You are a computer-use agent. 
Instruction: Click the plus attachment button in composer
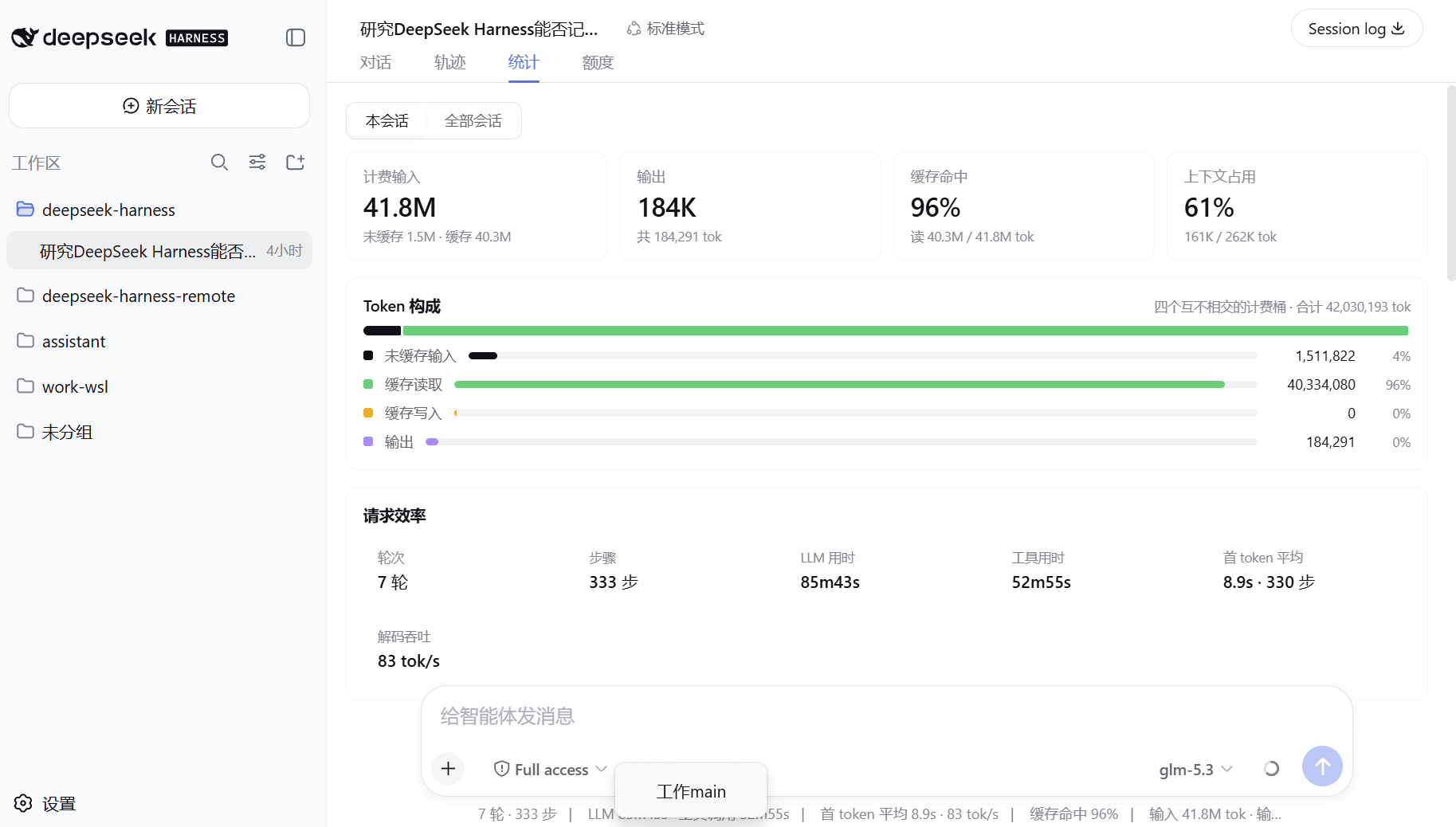coord(448,768)
